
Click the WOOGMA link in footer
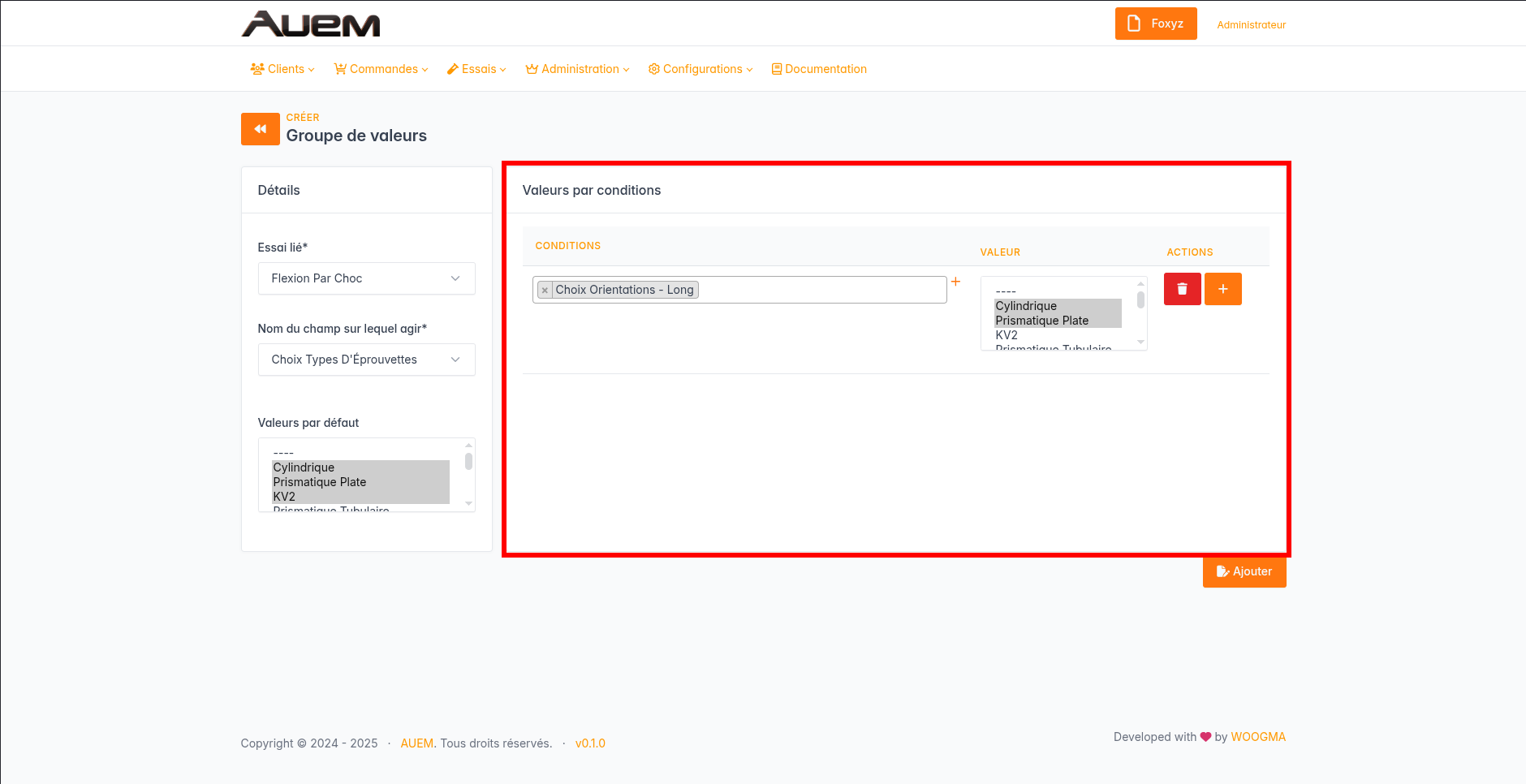tap(1257, 737)
